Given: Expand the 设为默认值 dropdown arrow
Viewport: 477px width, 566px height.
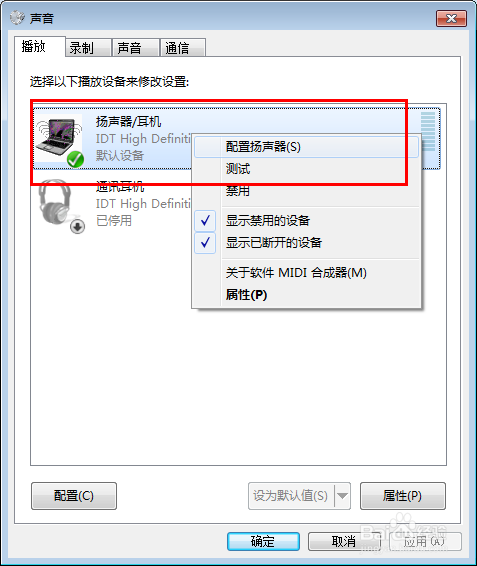Looking at the screenshot, I should (342, 496).
